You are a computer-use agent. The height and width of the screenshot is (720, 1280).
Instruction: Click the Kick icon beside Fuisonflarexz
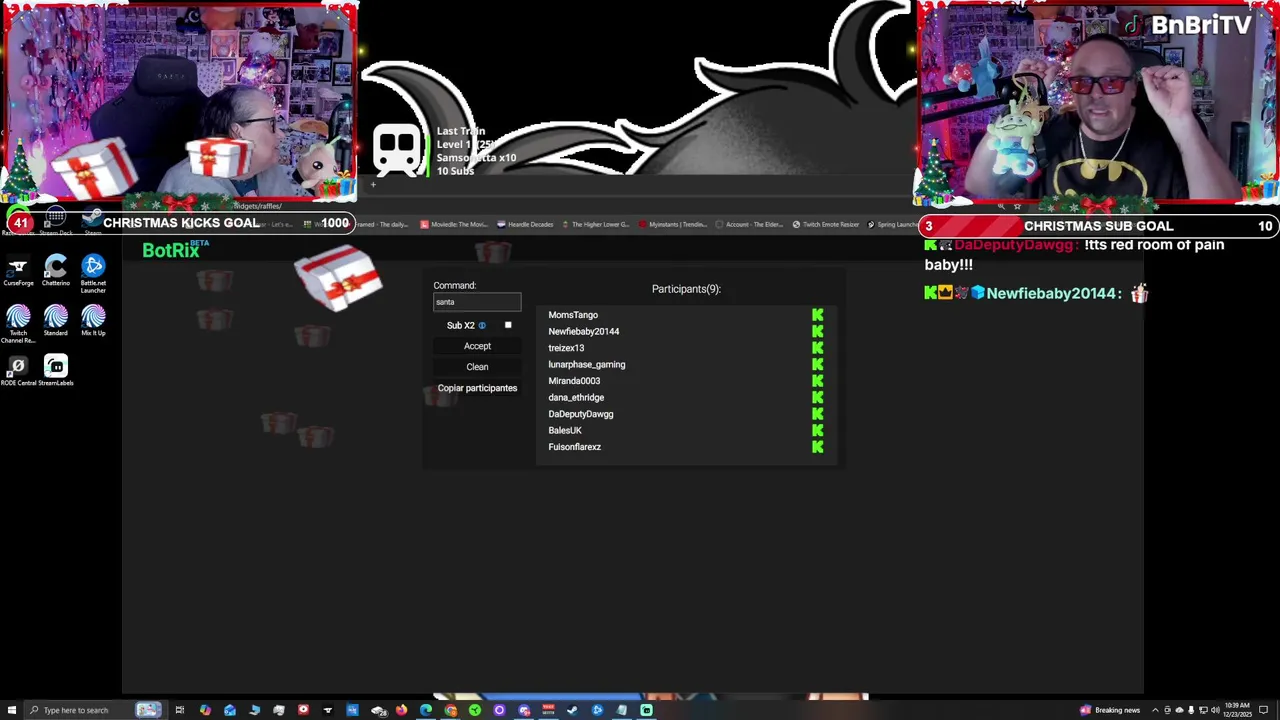click(817, 447)
